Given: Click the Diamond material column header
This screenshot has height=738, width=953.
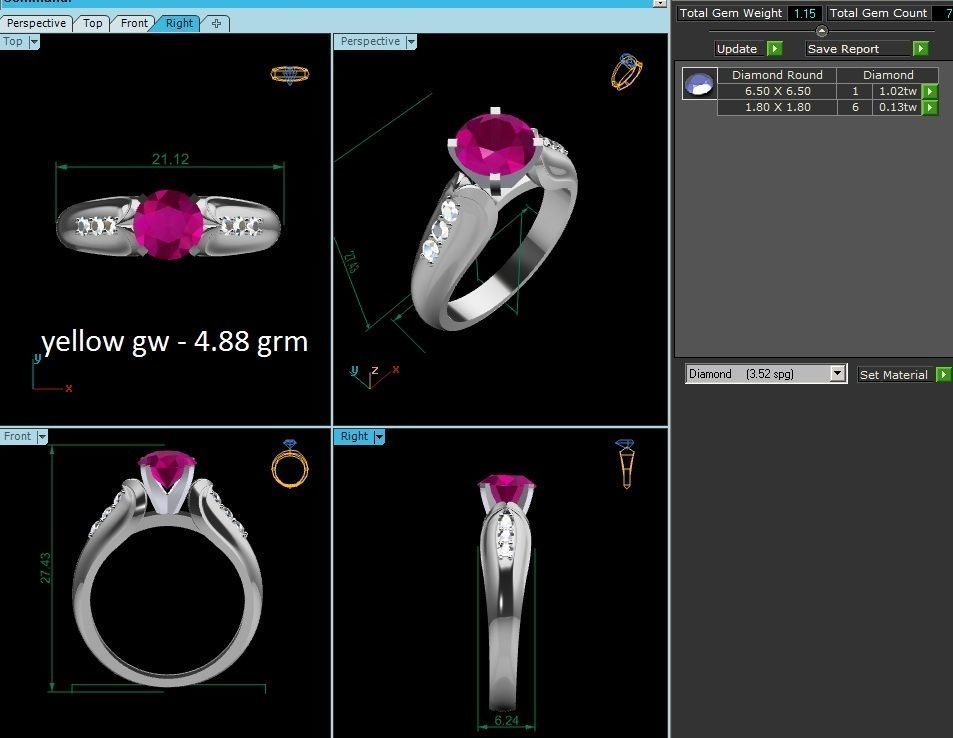Looking at the screenshot, I should pos(888,75).
